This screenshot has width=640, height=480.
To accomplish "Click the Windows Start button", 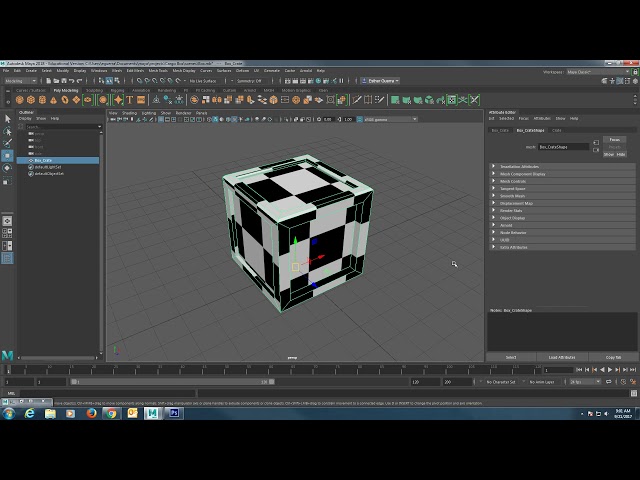I will 9,413.
